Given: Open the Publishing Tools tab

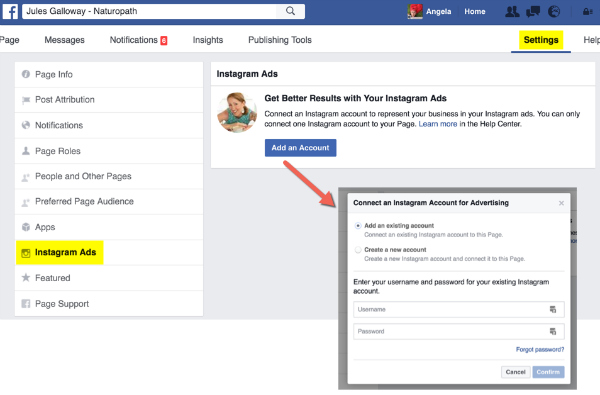Looking at the screenshot, I should (280, 40).
